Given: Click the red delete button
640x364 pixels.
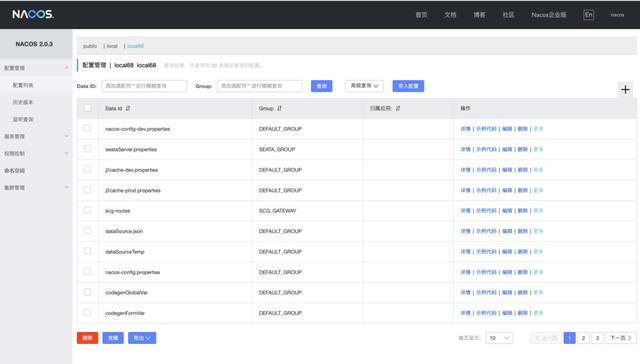Looking at the screenshot, I should (x=87, y=338).
